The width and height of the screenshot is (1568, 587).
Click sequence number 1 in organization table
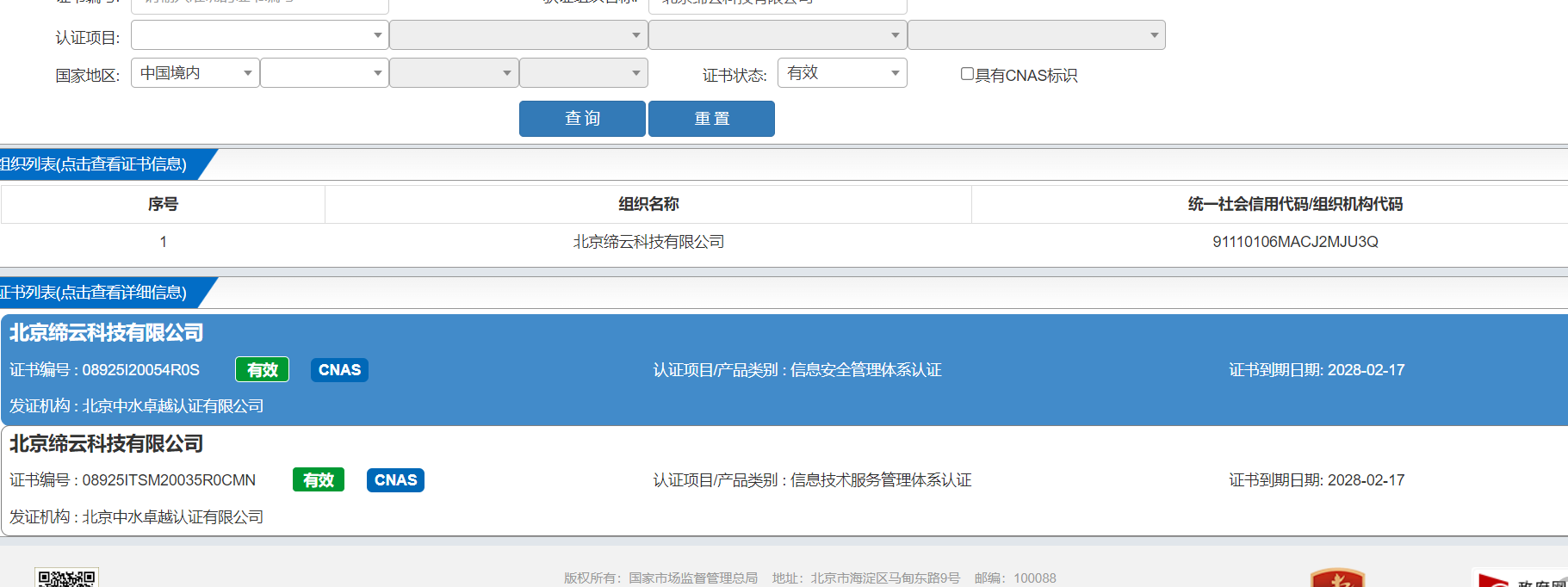point(163,242)
